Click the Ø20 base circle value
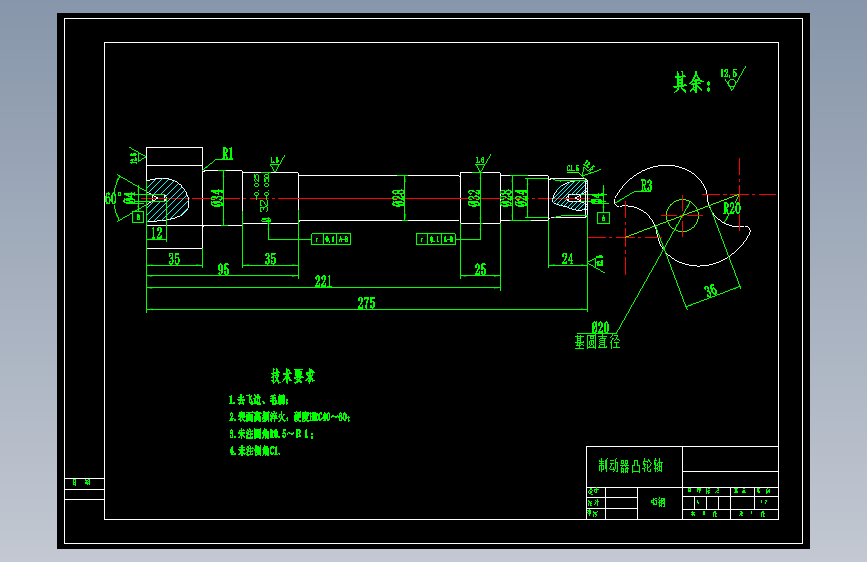Image resolution: width=867 pixels, height=562 pixels. pyautogui.click(x=600, y=327)
